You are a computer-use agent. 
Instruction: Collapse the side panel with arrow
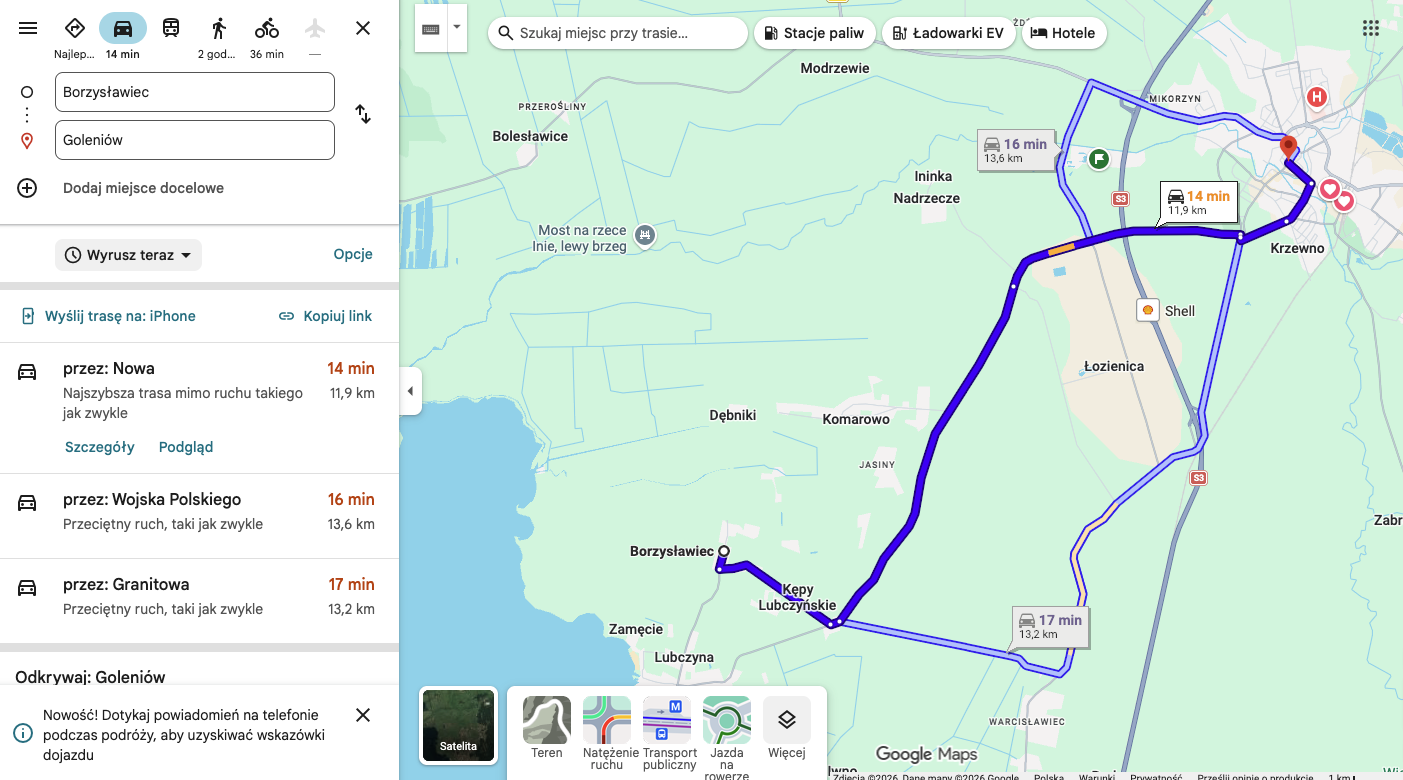tap(410, 391)
